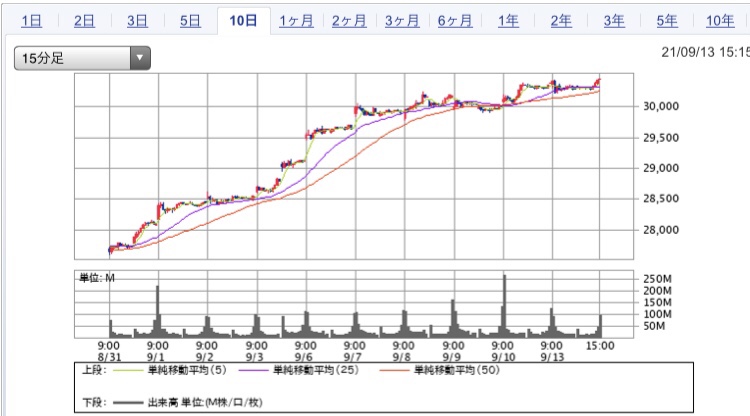Click the 28,000 price axis label
Image resolution: width=750 pixels, height=416 pixels.
point(661,230)
